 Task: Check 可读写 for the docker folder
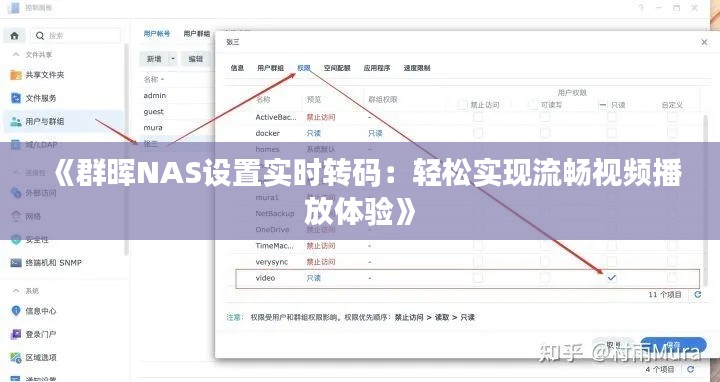point(545,133)
